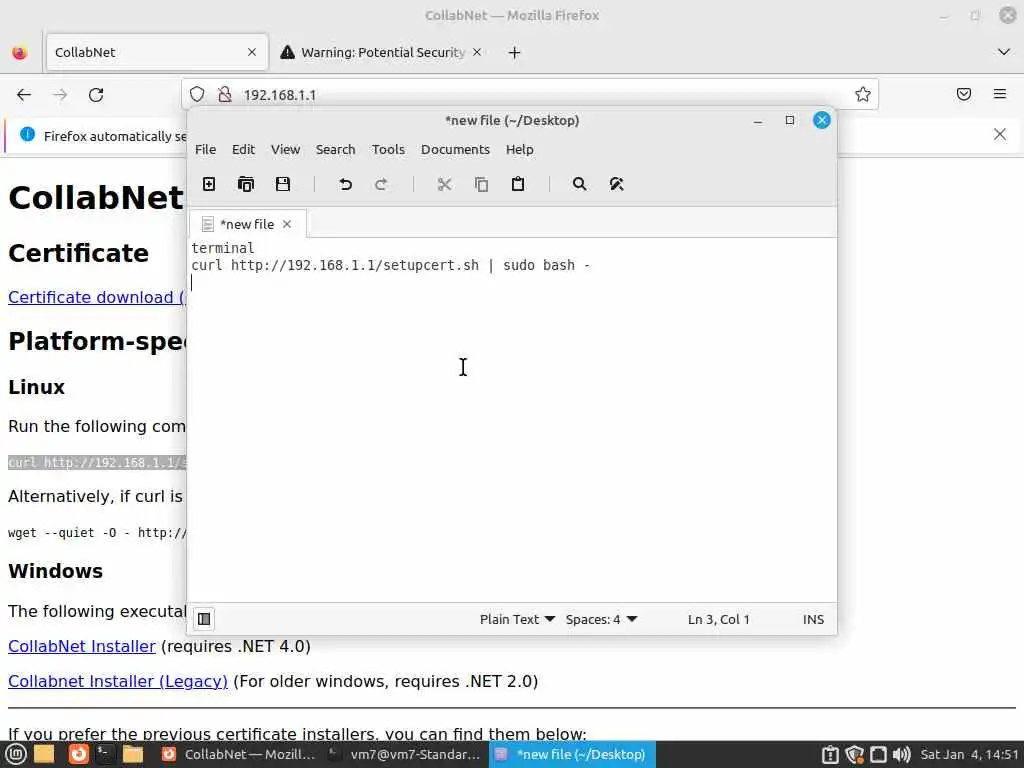Dismiss the Firefox notification bar

point(1000,135)
